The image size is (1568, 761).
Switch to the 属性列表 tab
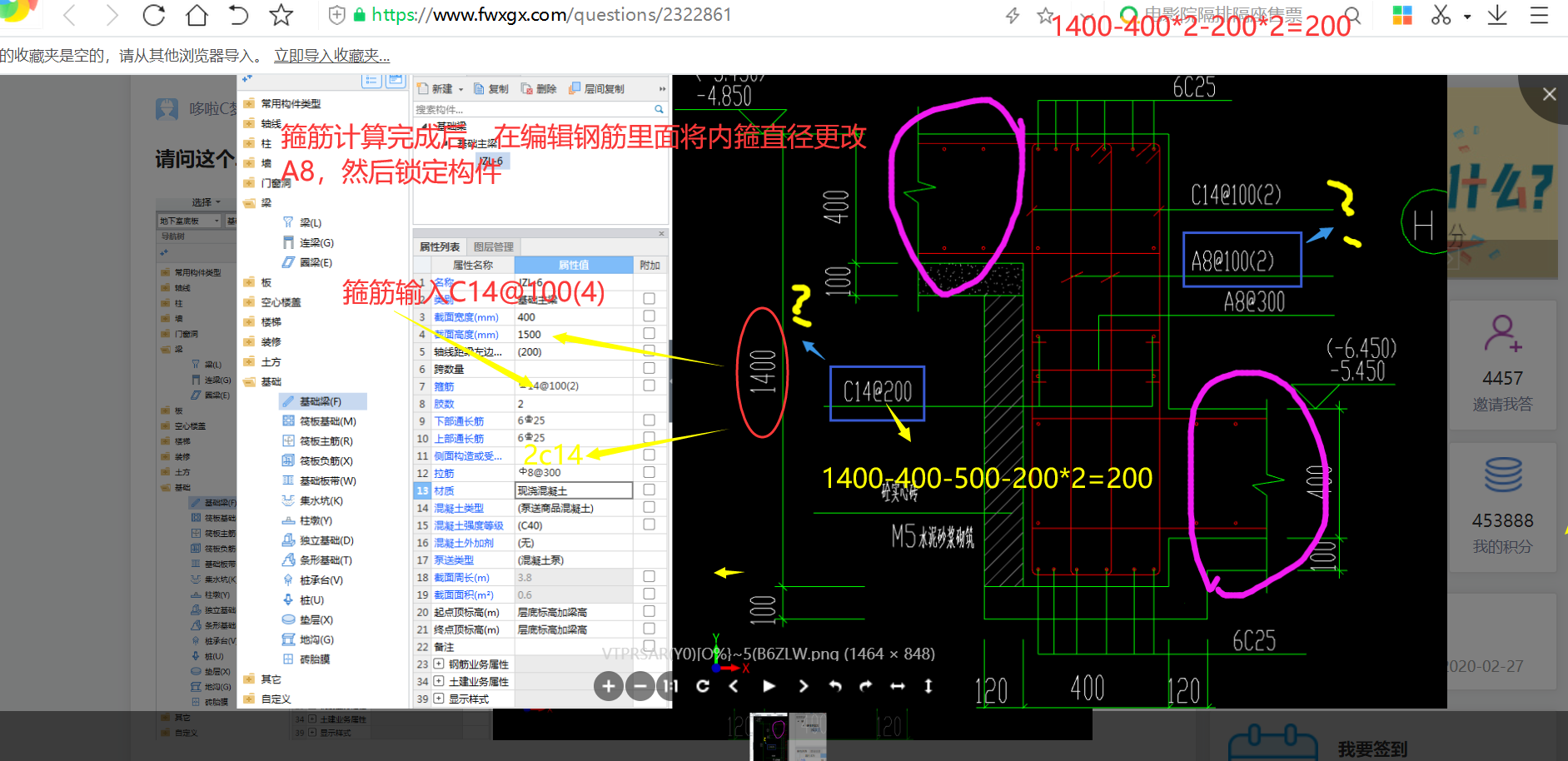(x=440, y=247)
